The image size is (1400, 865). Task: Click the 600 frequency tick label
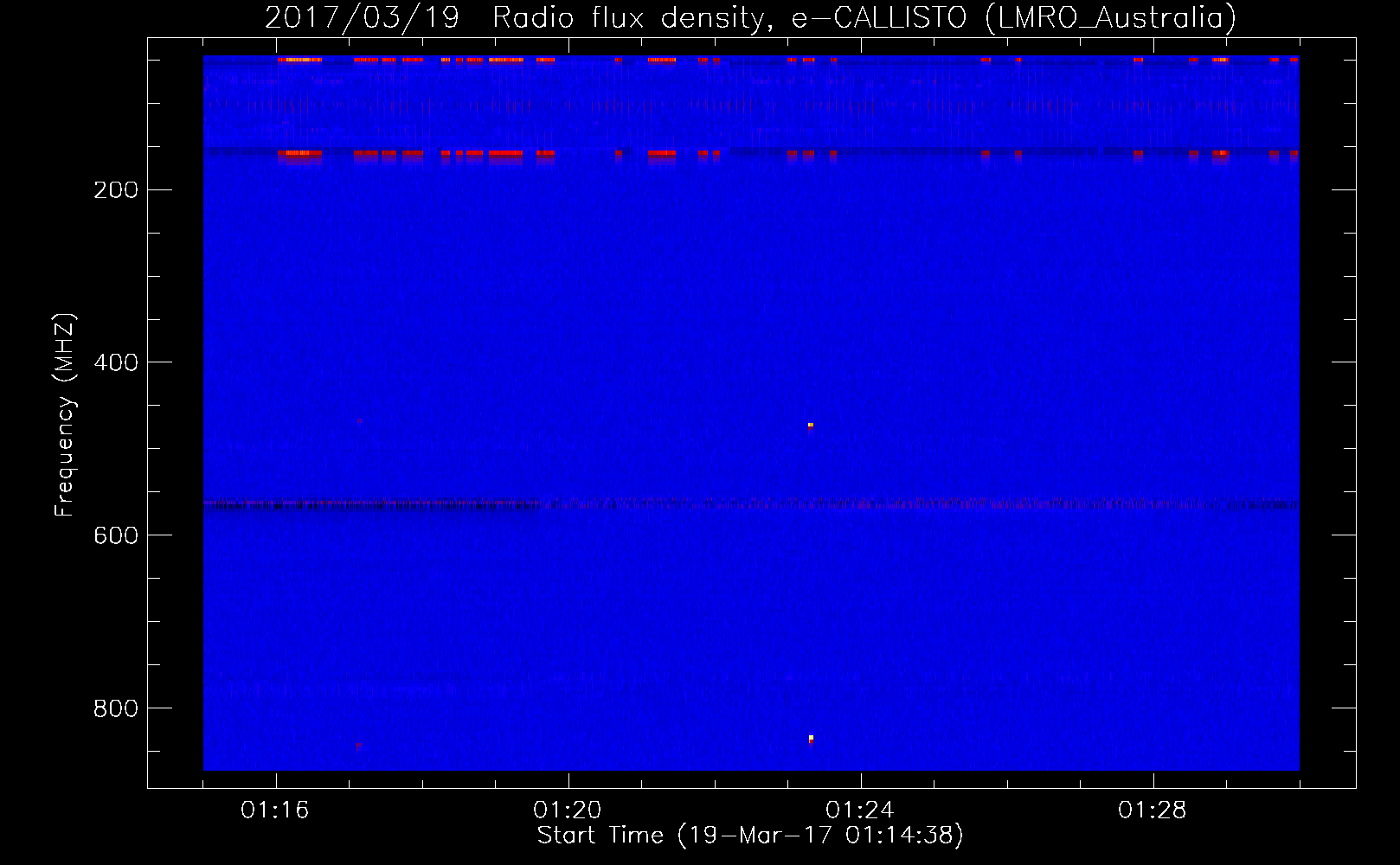point(116,535)
